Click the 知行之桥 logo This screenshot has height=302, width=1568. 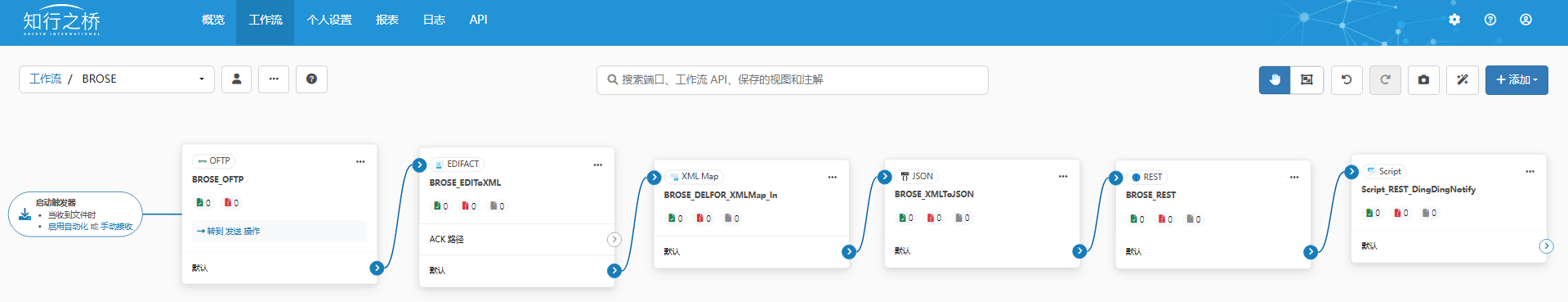[62, 20]
